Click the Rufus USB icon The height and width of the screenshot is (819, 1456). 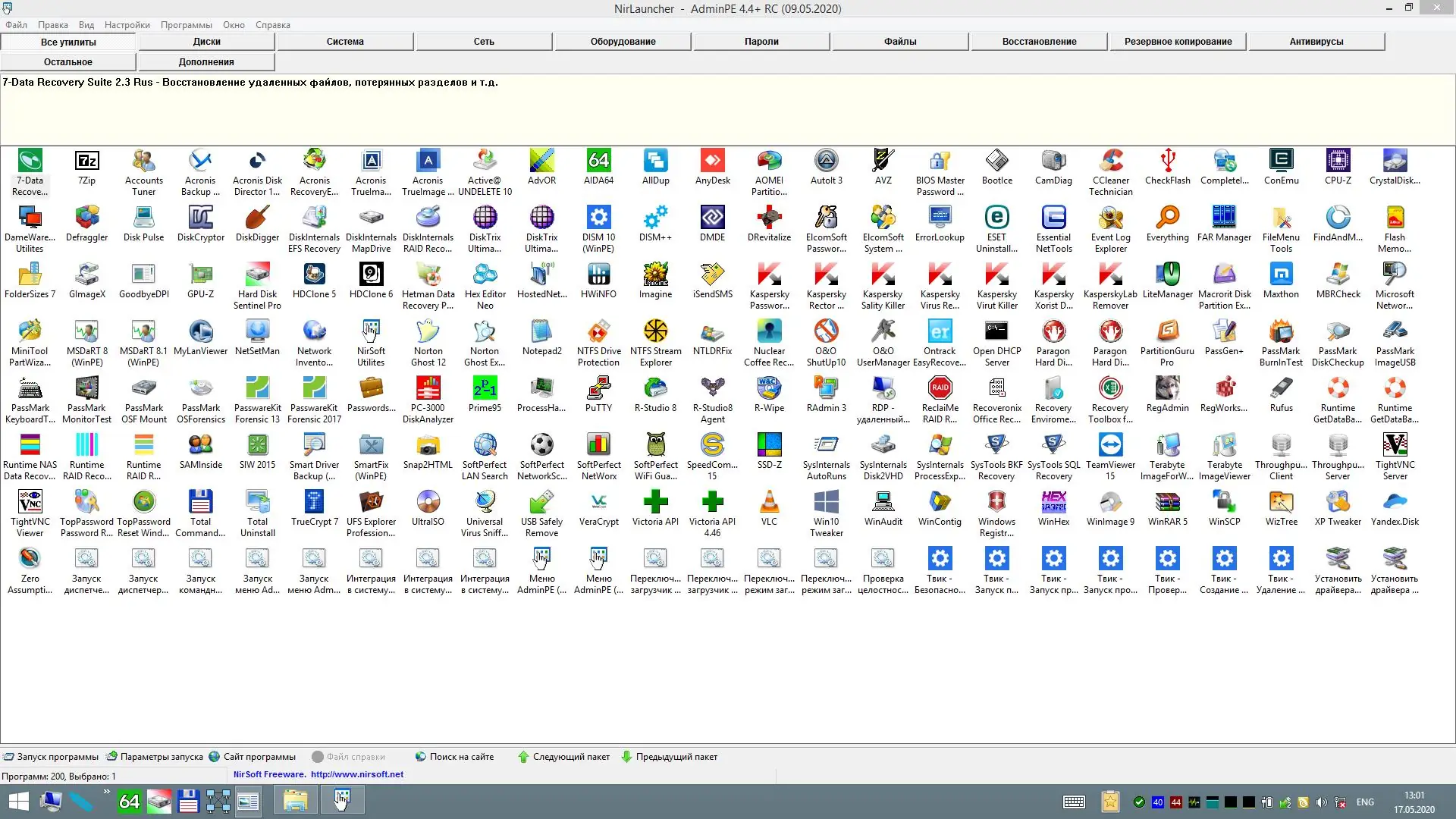click(x=1281, y=388)
